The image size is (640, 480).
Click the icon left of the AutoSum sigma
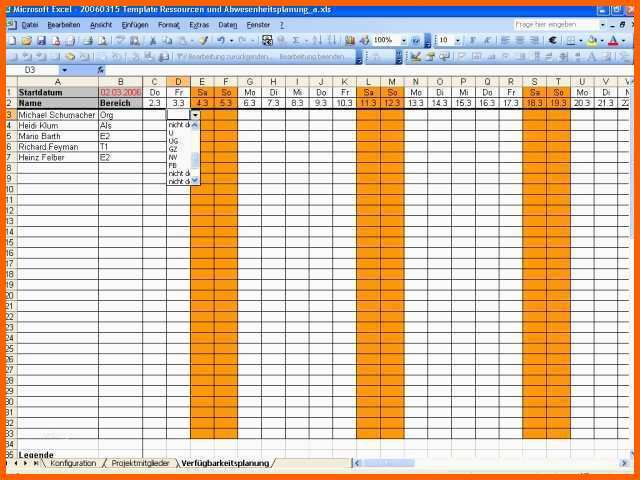click(x=281, y=40)
